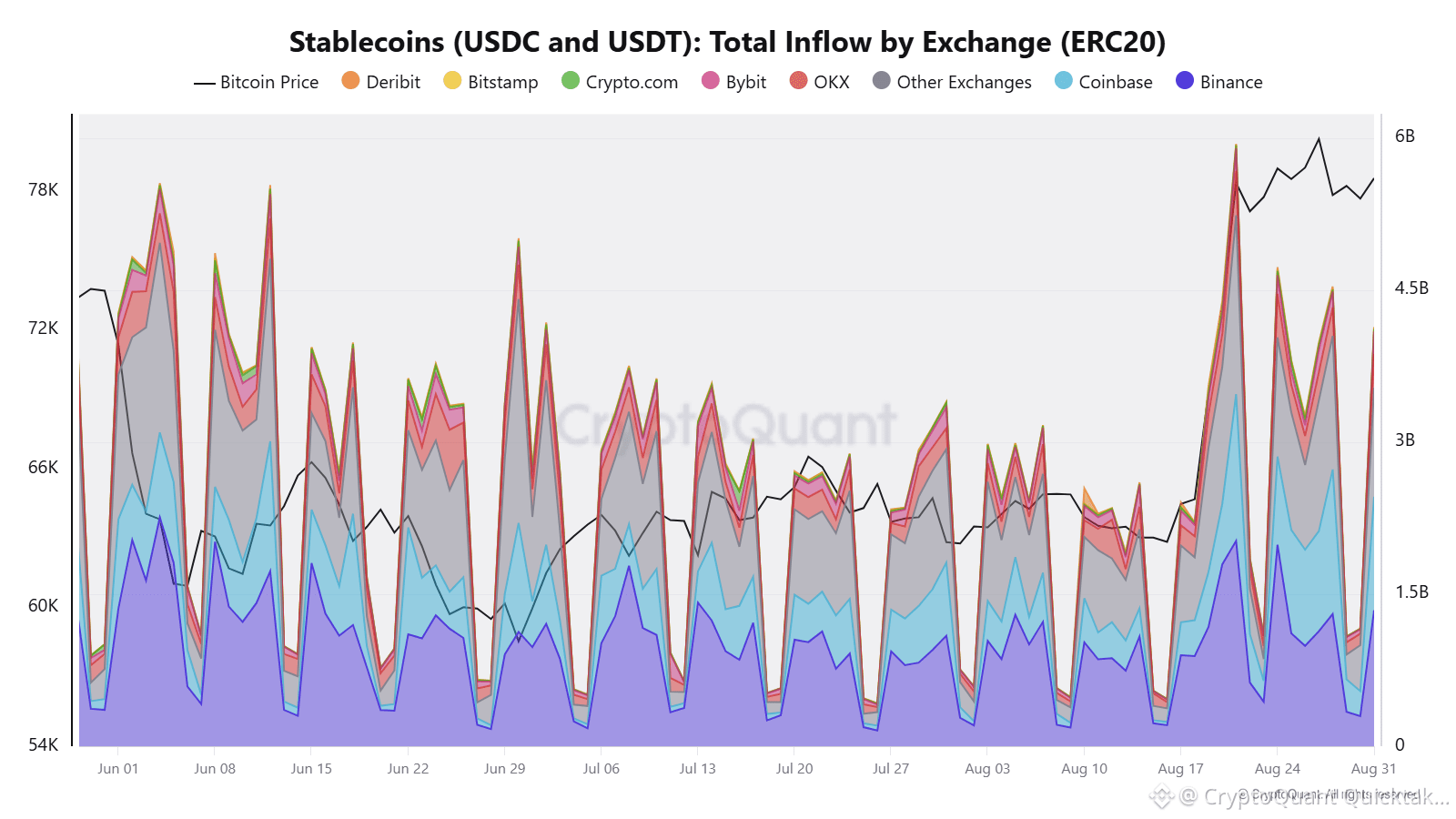Hide the Binance series via its label

1231,82
